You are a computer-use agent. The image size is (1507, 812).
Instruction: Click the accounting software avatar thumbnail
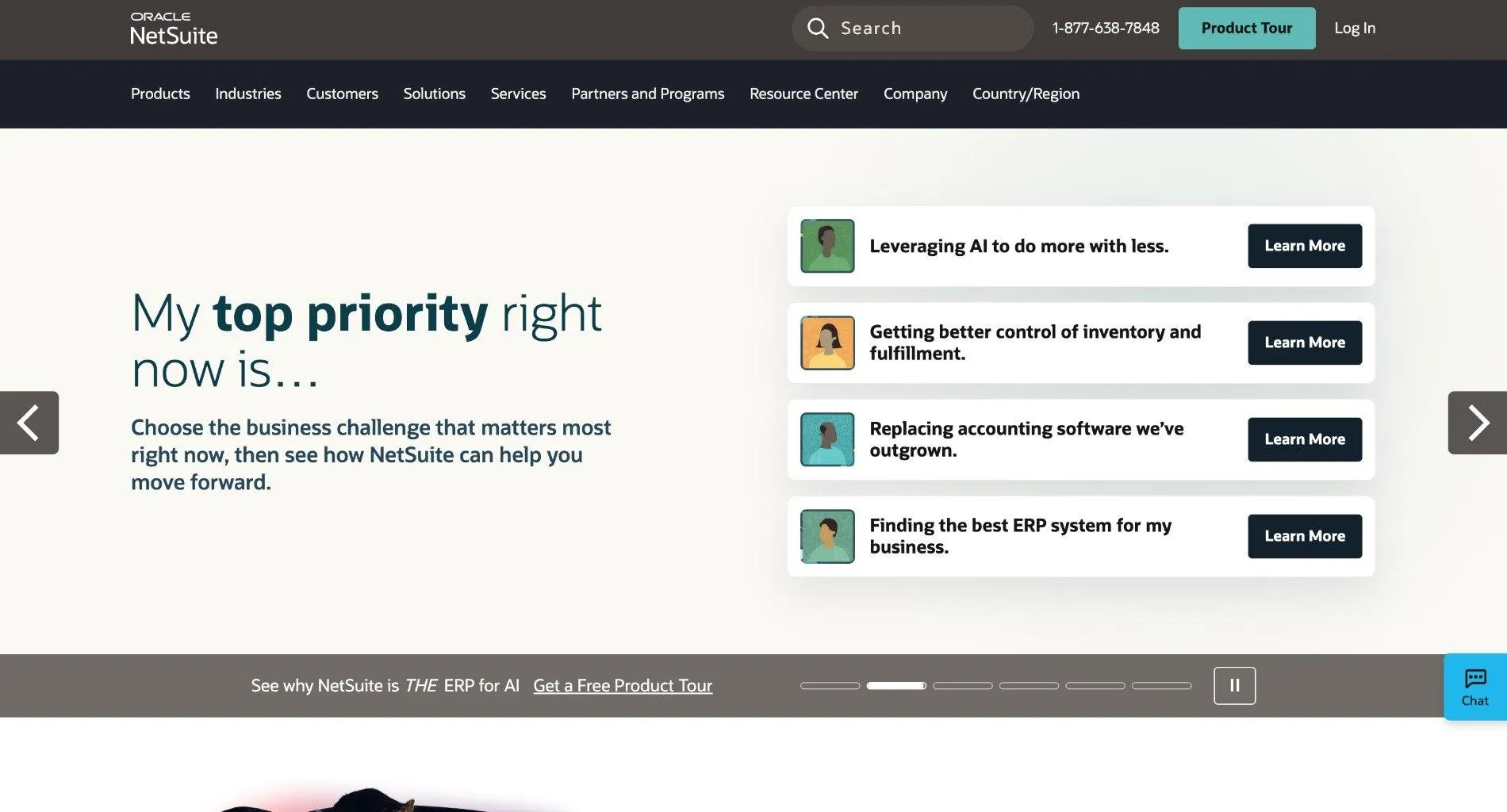point(827,439)
